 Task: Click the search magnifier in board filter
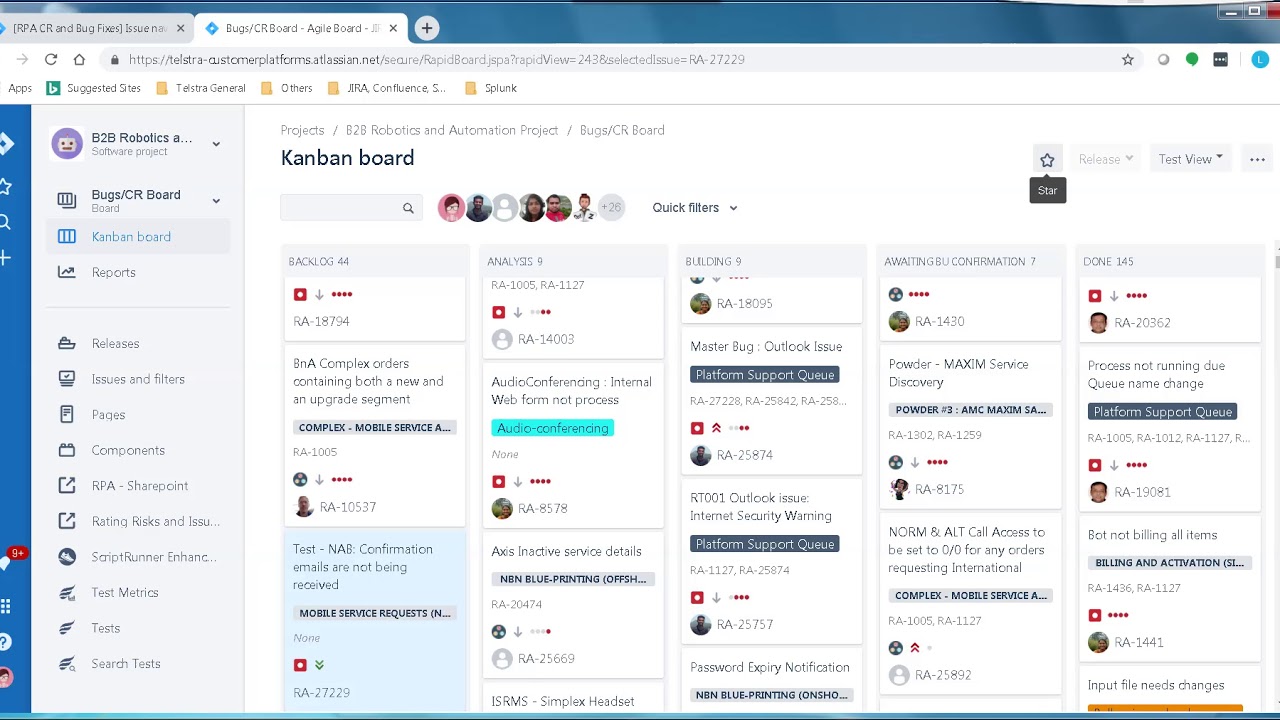[408, 208]
